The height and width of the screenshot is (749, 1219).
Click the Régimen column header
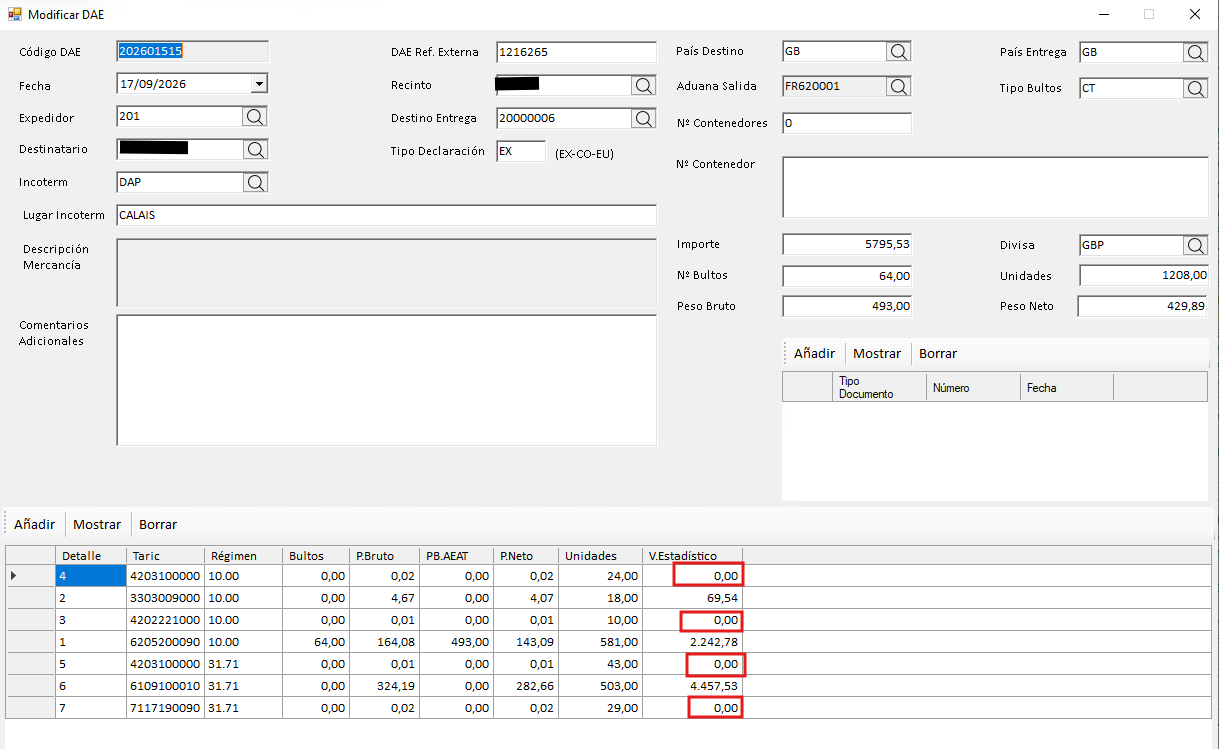click(243, 556)
